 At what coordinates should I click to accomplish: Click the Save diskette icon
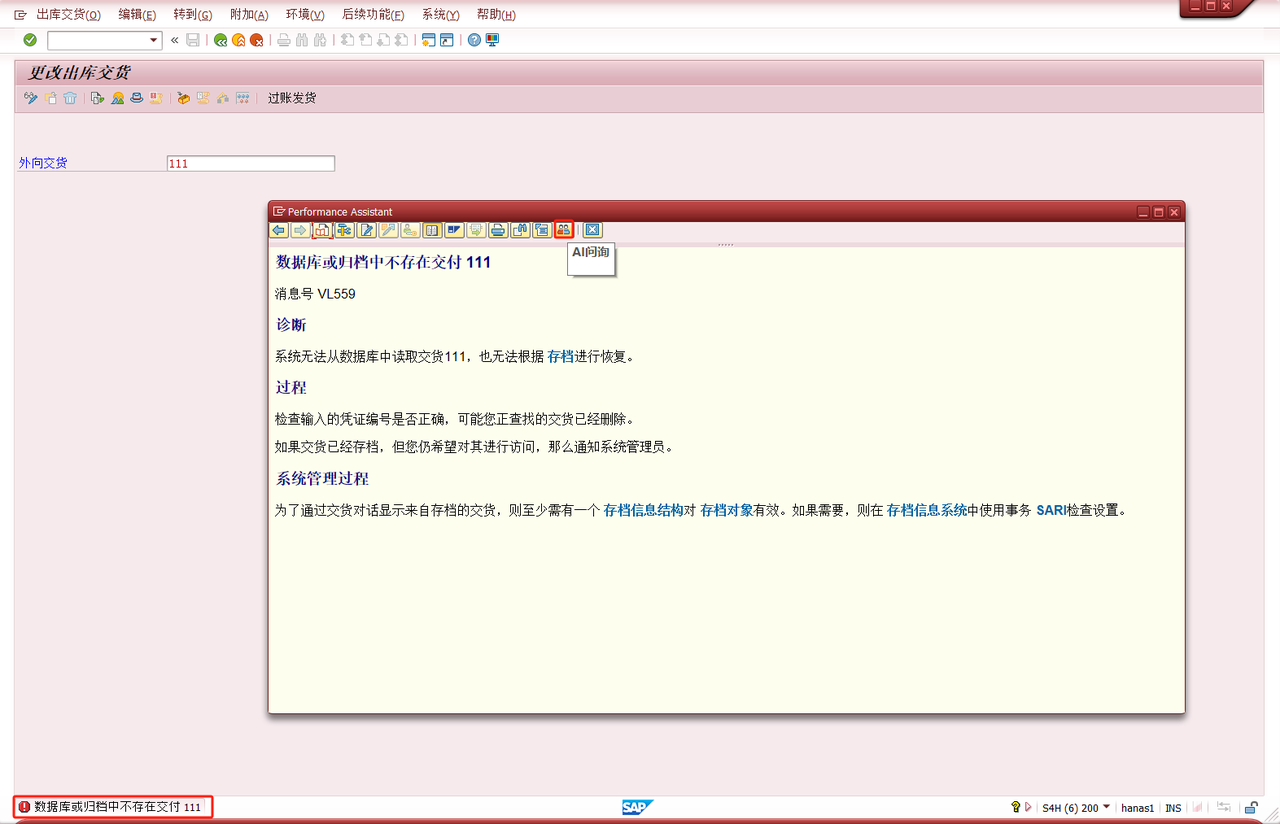(193, 40)
